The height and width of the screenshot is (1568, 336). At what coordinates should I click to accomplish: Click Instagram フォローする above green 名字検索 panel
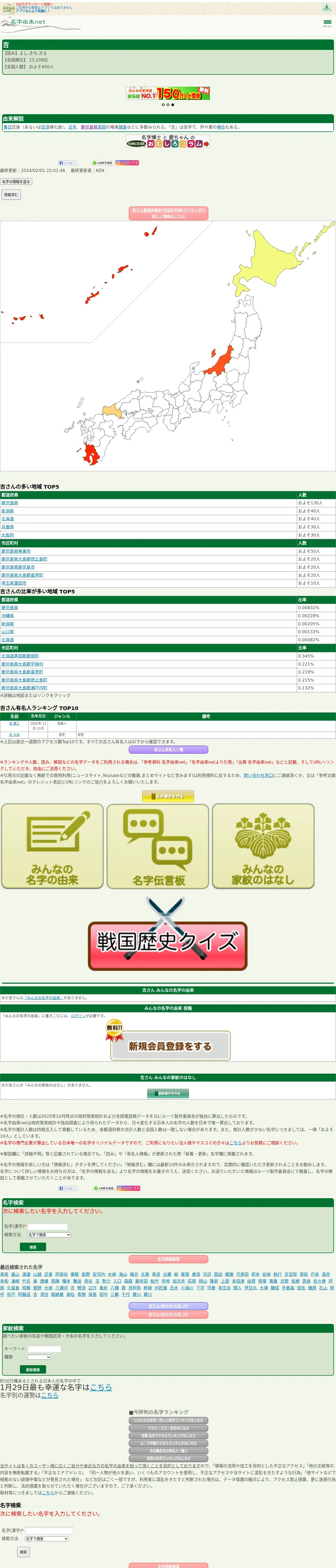pyautogui.click(x=129, y=1188)
